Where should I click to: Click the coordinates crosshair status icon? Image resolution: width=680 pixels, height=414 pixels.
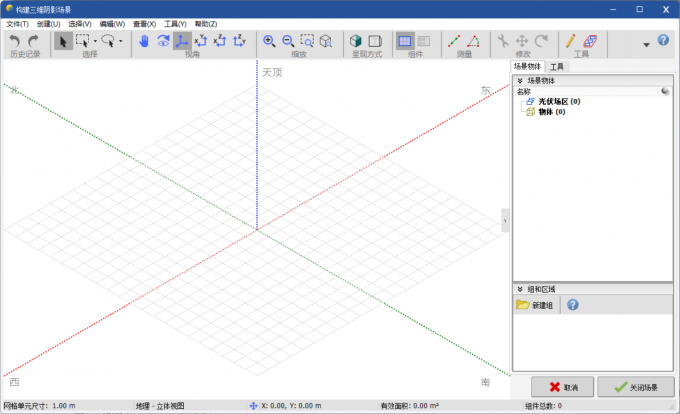point(253,406)
